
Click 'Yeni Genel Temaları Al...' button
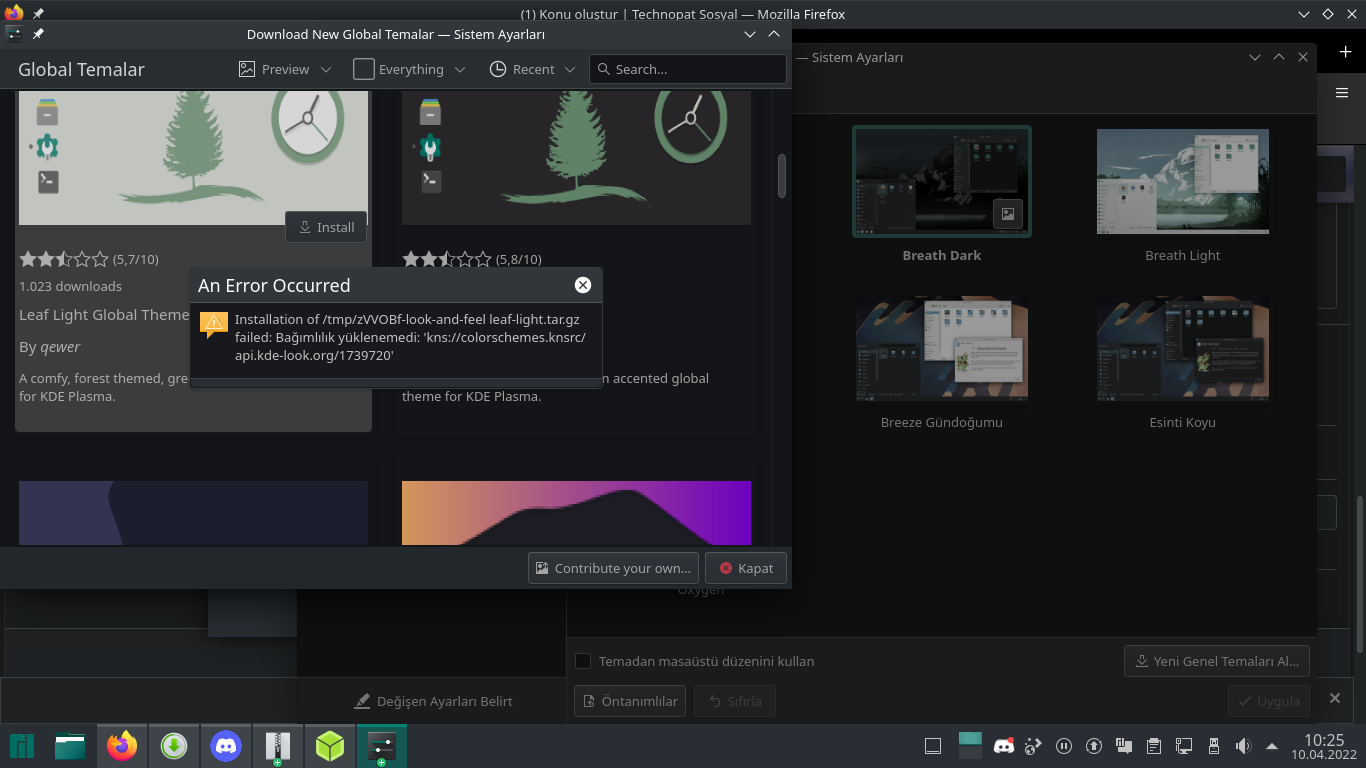(1217, 661)
